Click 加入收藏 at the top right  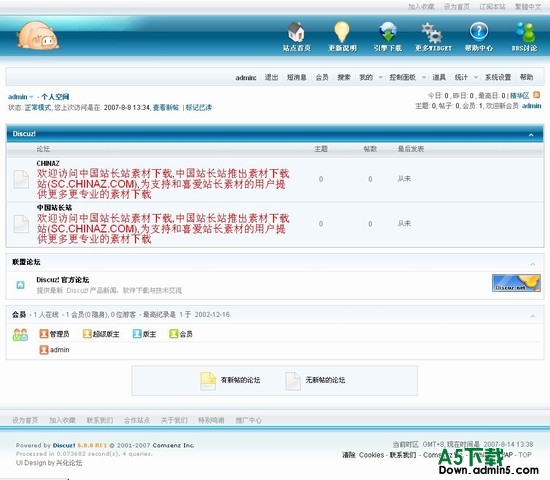coord(421,7)
